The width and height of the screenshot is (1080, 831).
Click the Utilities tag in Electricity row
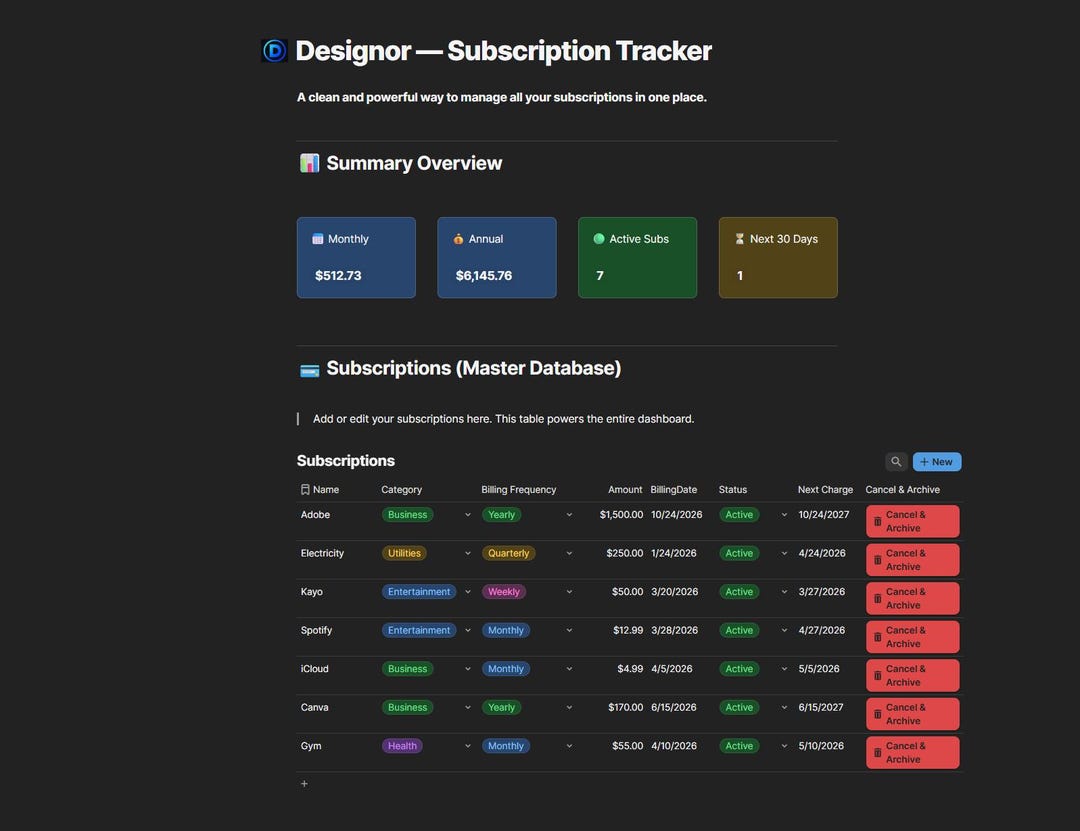404,553
